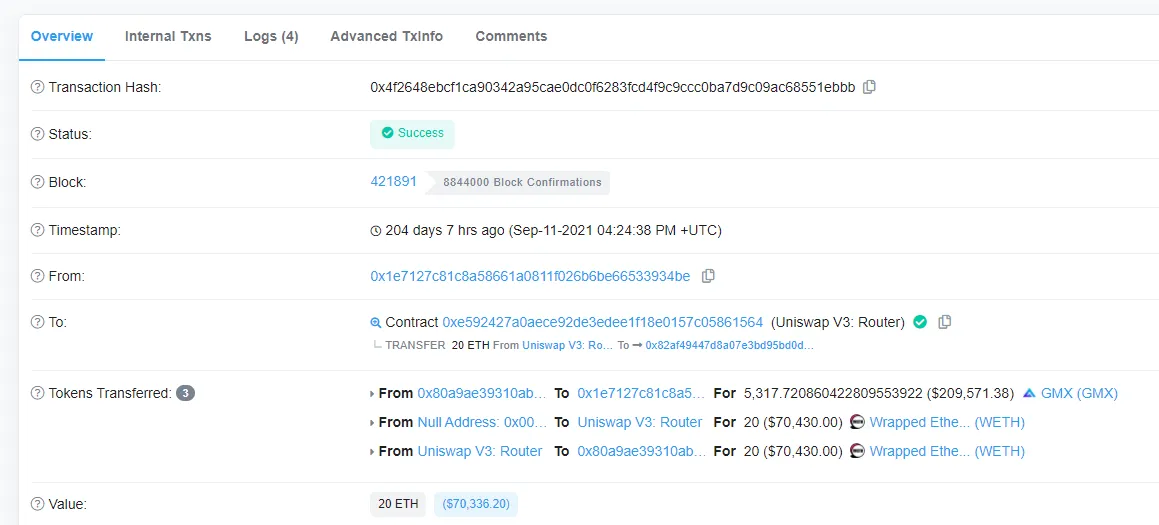Open the Advanced TxInfo tab
Viewport: 1159px width, 525px height.
coord(387,36)
